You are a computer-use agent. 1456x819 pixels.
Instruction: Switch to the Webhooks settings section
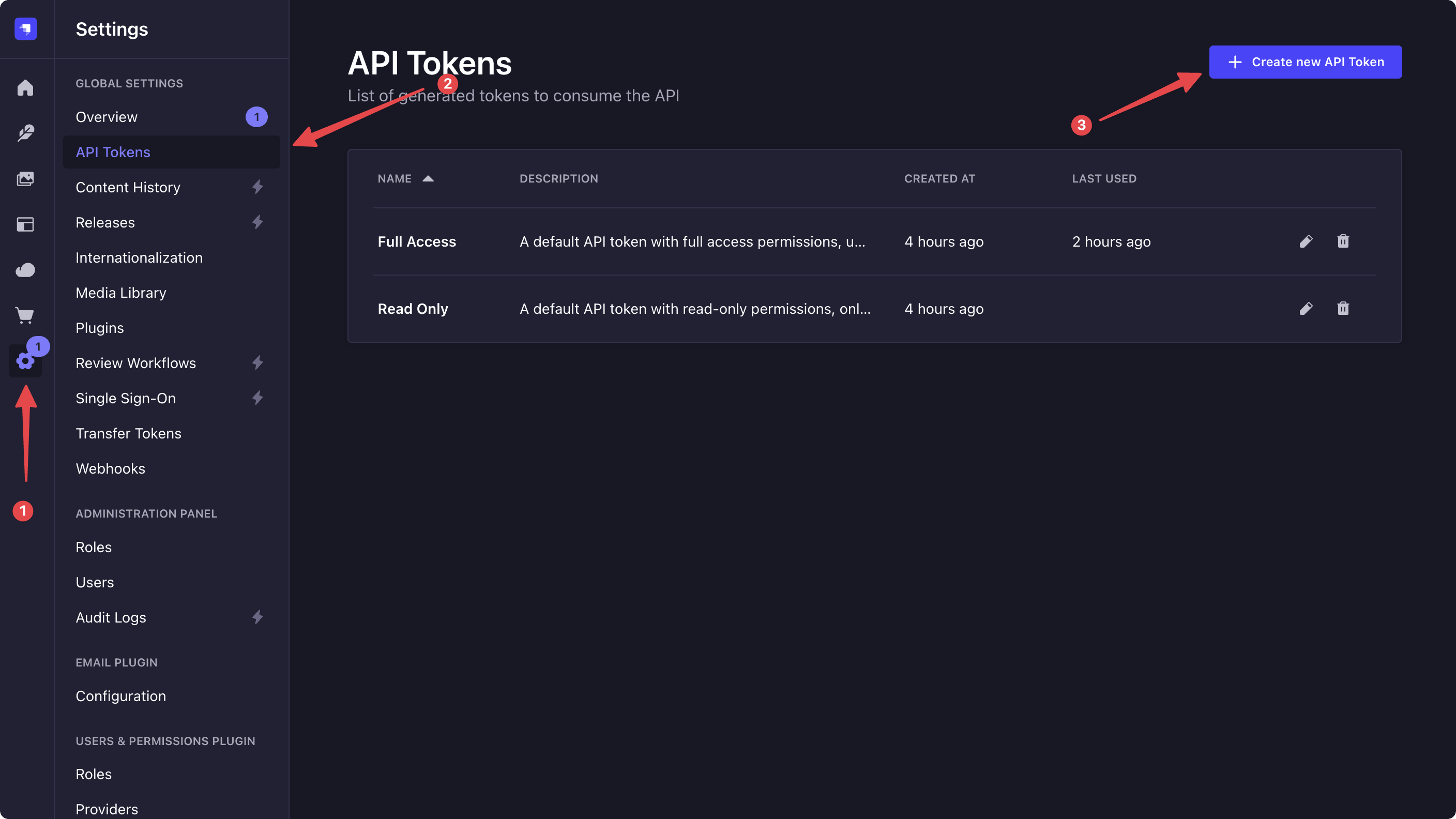pos(110,468)
